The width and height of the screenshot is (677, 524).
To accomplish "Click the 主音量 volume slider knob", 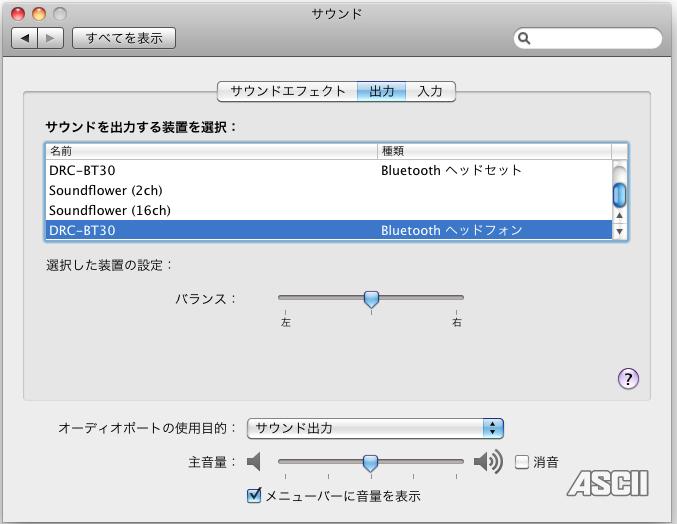I will pos(370,463).
